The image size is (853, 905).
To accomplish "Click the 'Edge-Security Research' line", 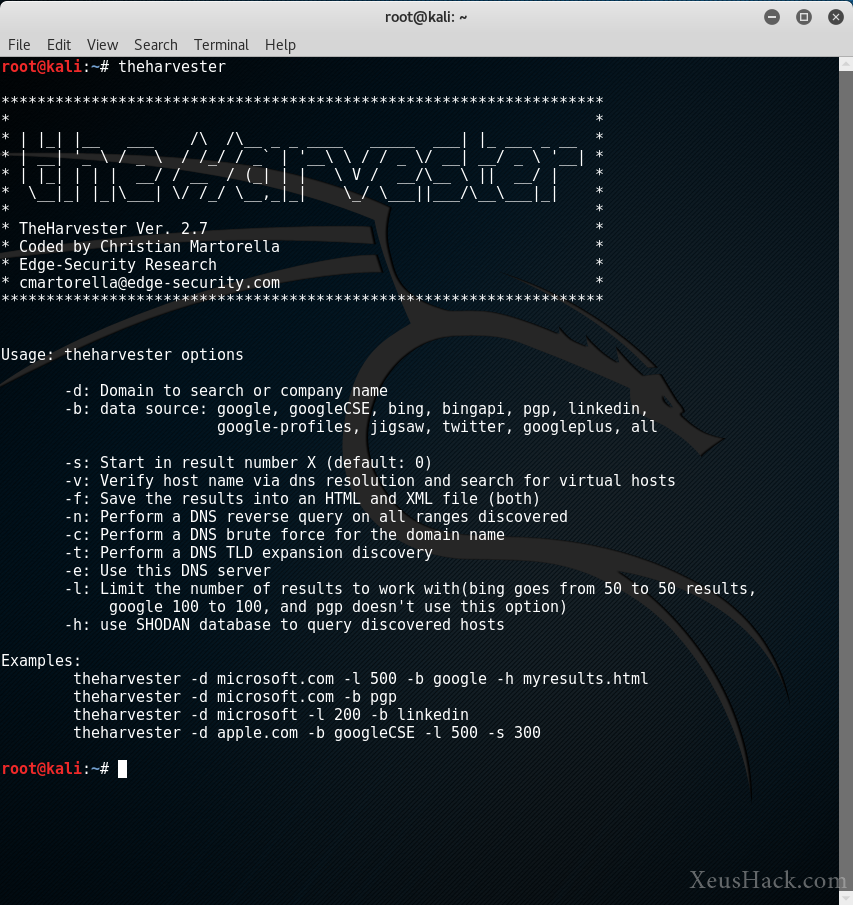I will pyautogui.click(x=118, y=264).
